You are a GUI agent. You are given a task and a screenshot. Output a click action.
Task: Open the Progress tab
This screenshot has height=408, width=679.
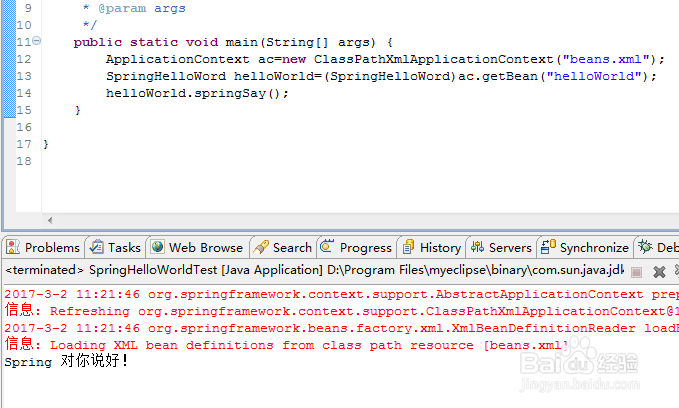356,247
